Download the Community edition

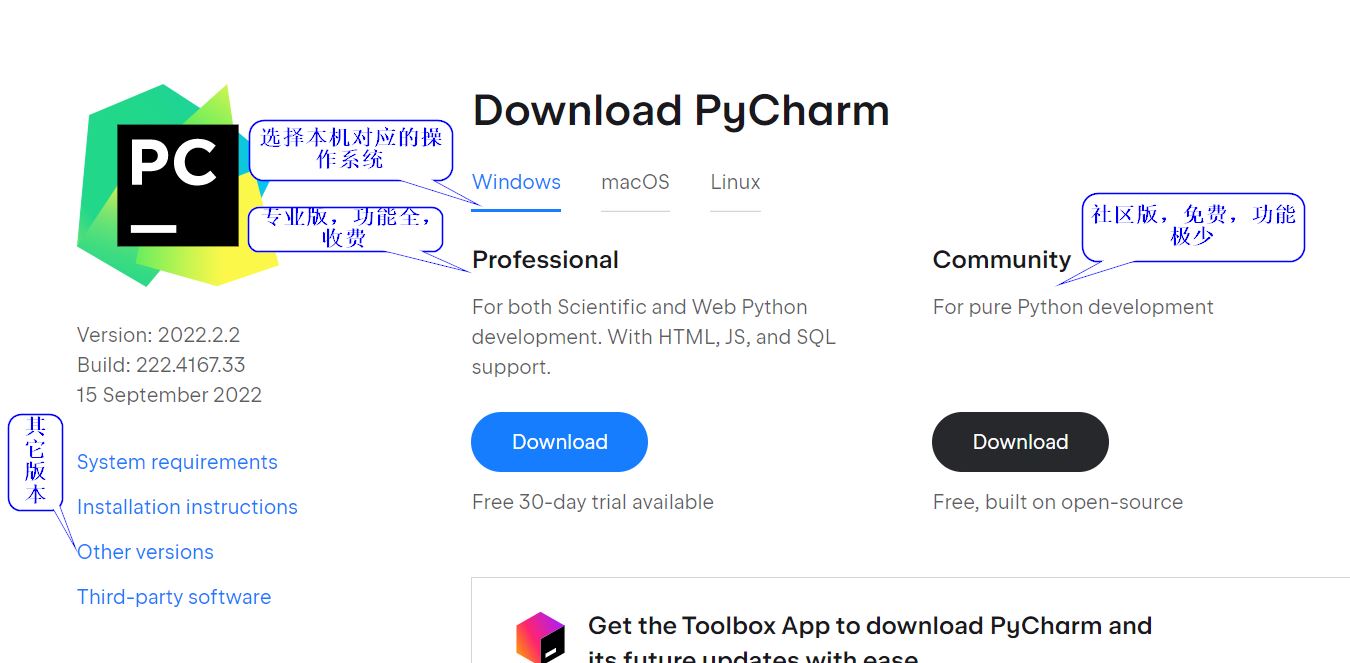tap(1020, 442)
